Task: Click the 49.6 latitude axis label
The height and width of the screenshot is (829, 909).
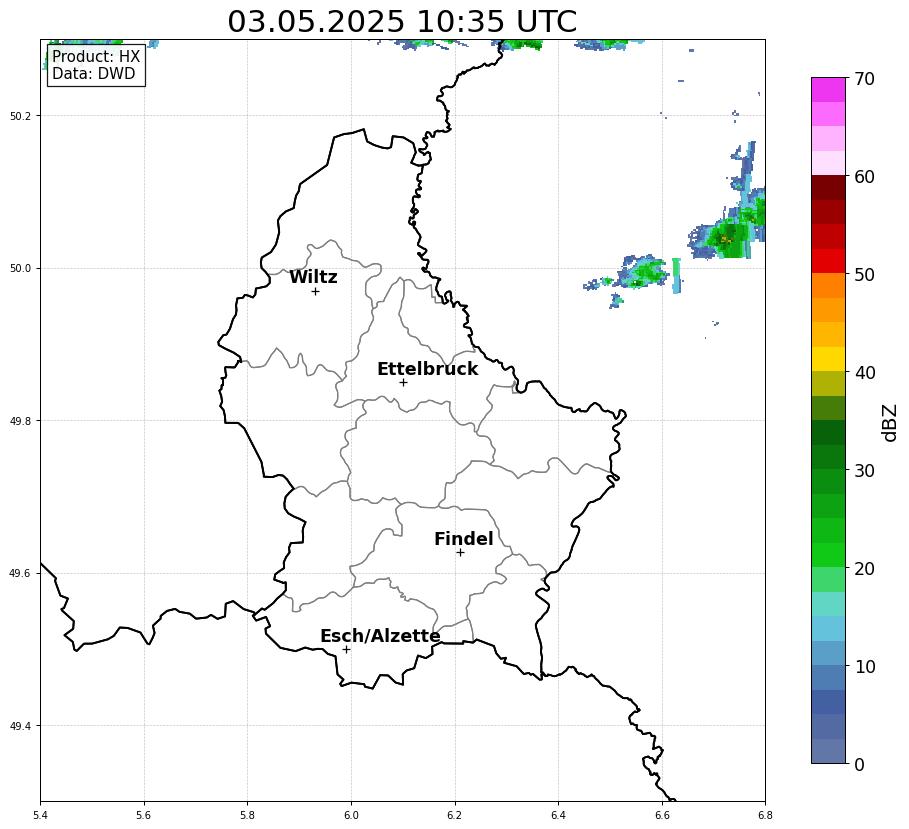Action: [x=20, y=573]
